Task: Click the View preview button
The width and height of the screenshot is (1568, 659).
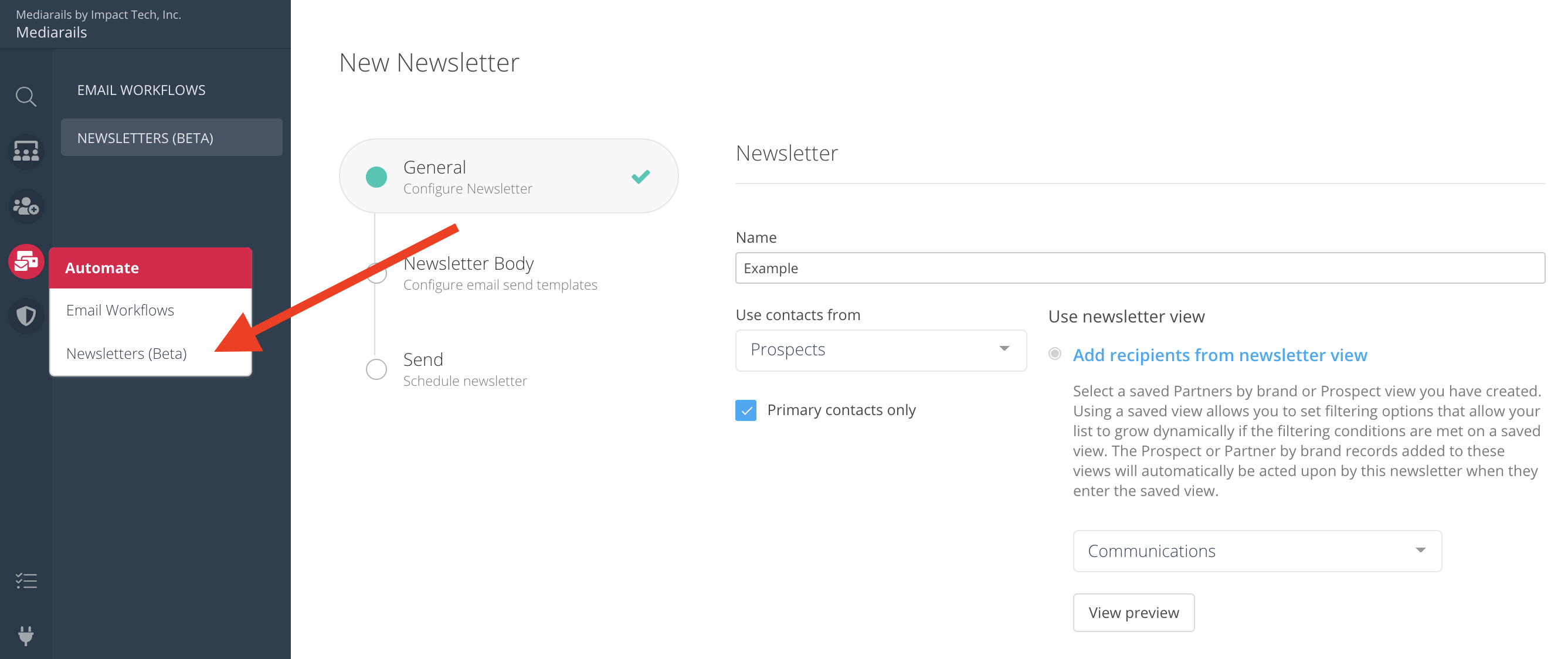Action: 1133,612
